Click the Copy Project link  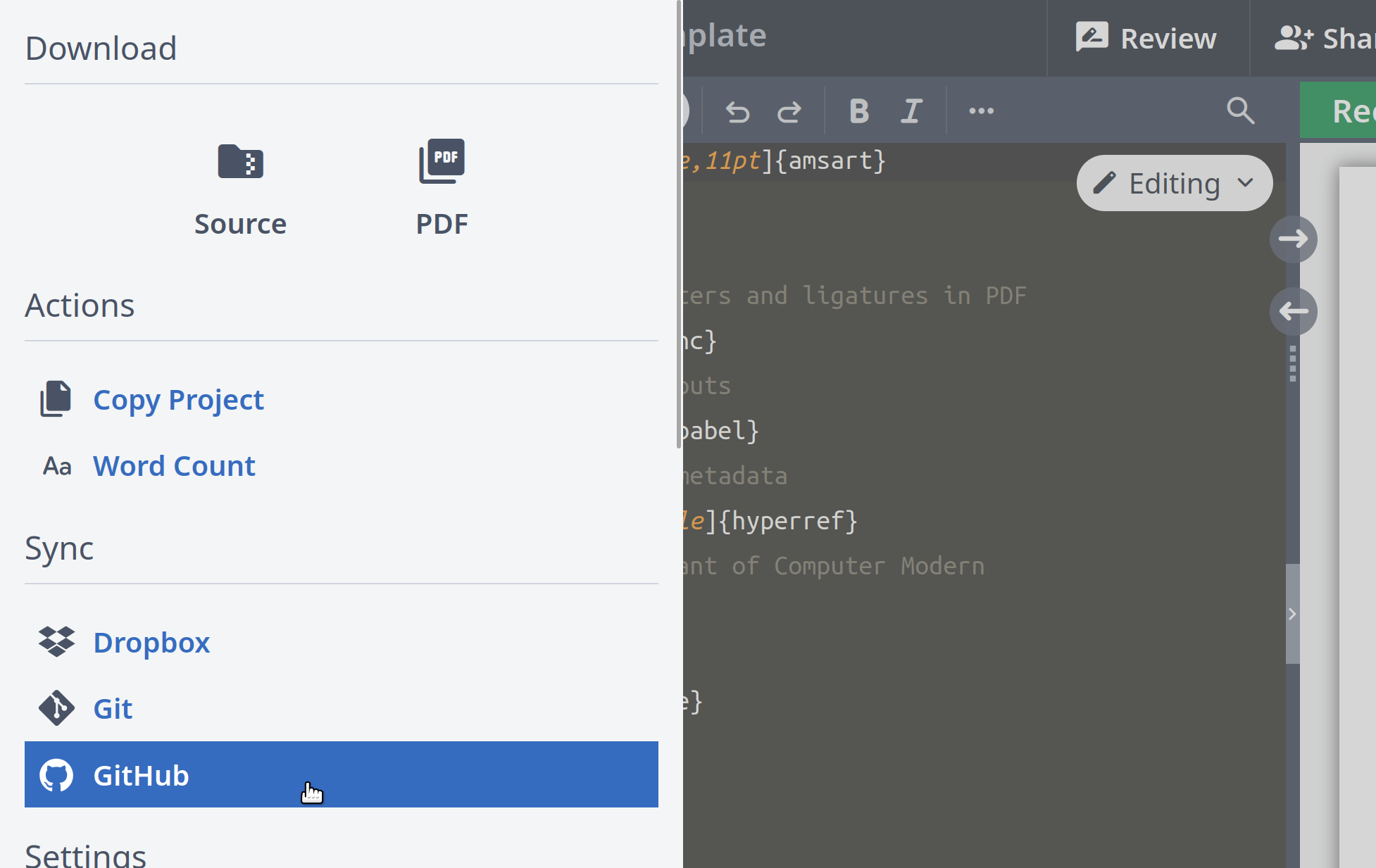[x=178, y=399]
